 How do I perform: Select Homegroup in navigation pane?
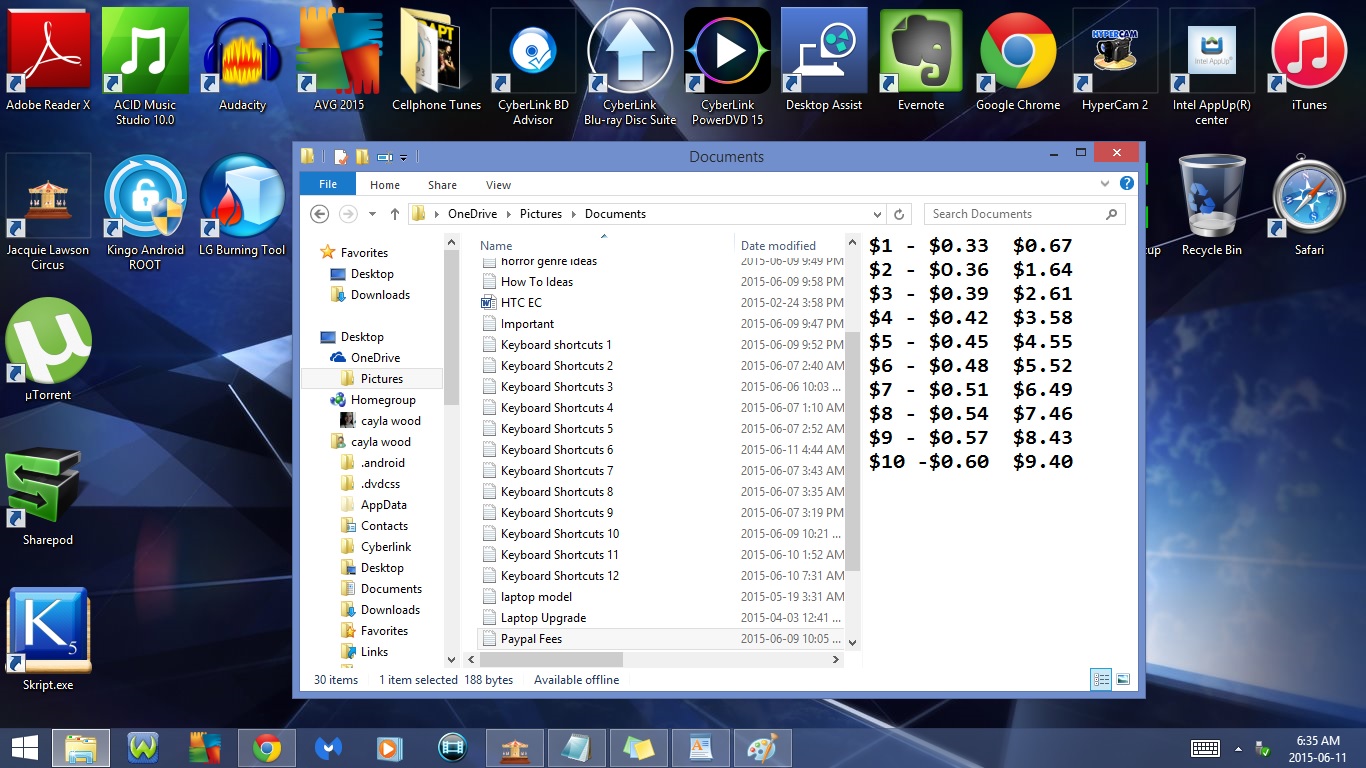pos(383,400)
